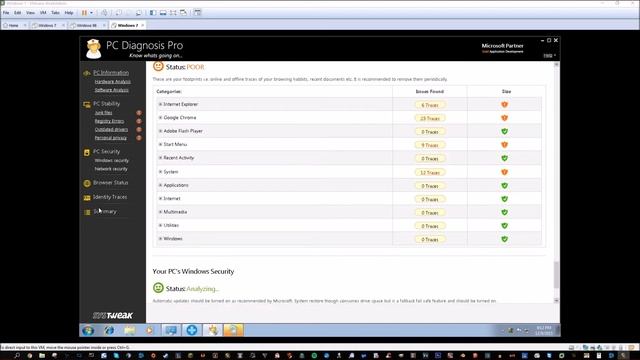Click orange warning shield in Google Chrome row
The height and width of the screenshot is (360, 640).
504,118
